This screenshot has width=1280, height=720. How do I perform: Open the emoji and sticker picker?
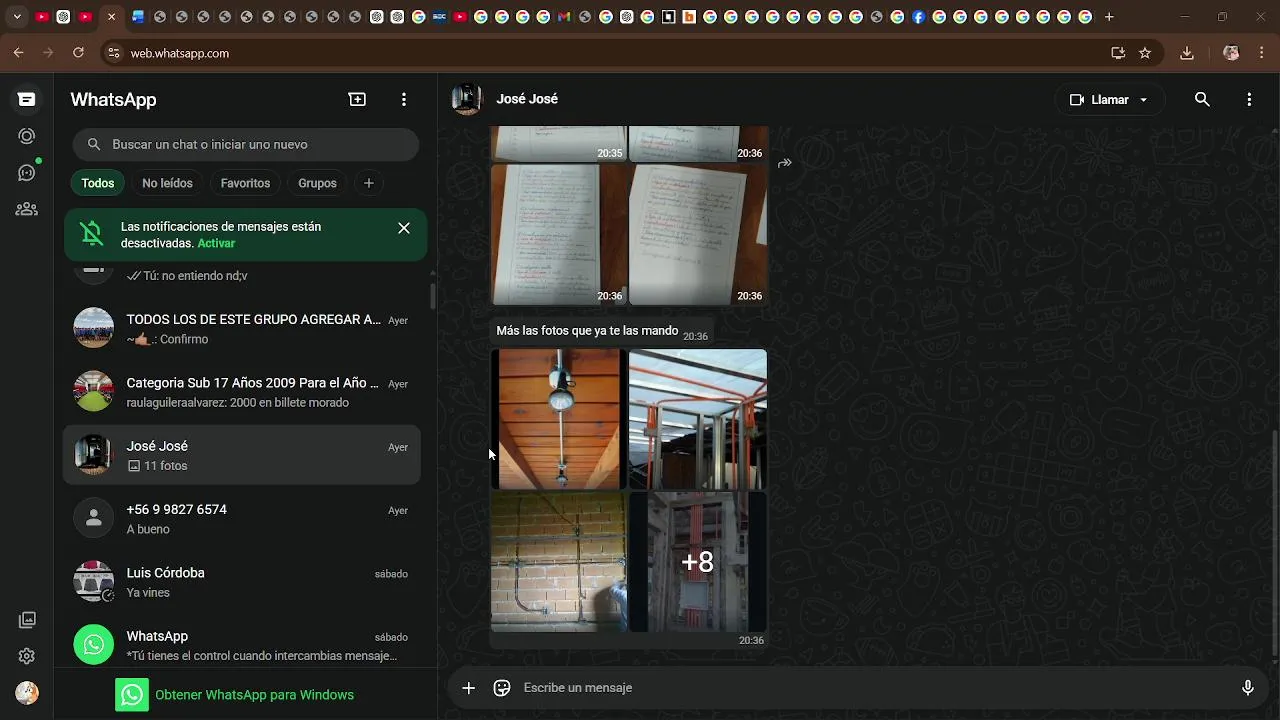tap(502, 687)
